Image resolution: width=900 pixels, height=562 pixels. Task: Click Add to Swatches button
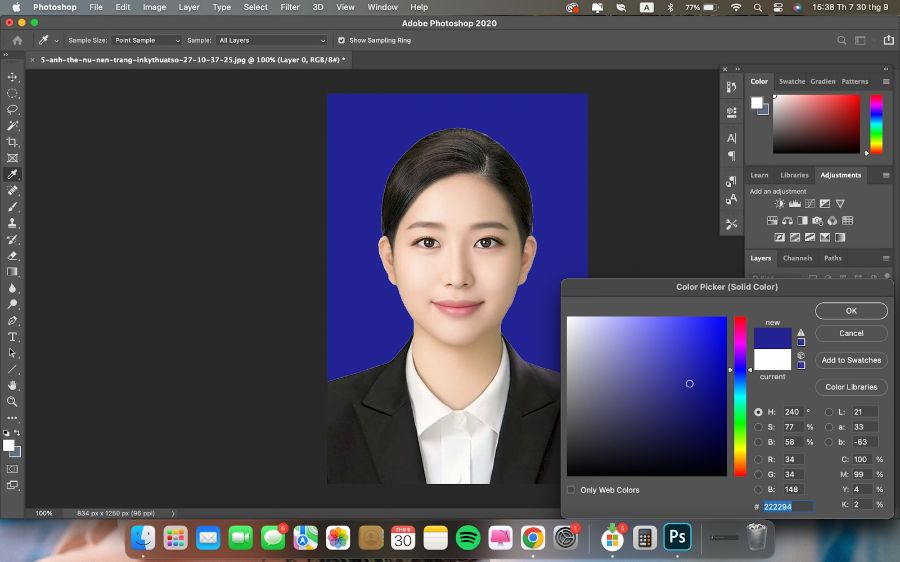(851, 360)
